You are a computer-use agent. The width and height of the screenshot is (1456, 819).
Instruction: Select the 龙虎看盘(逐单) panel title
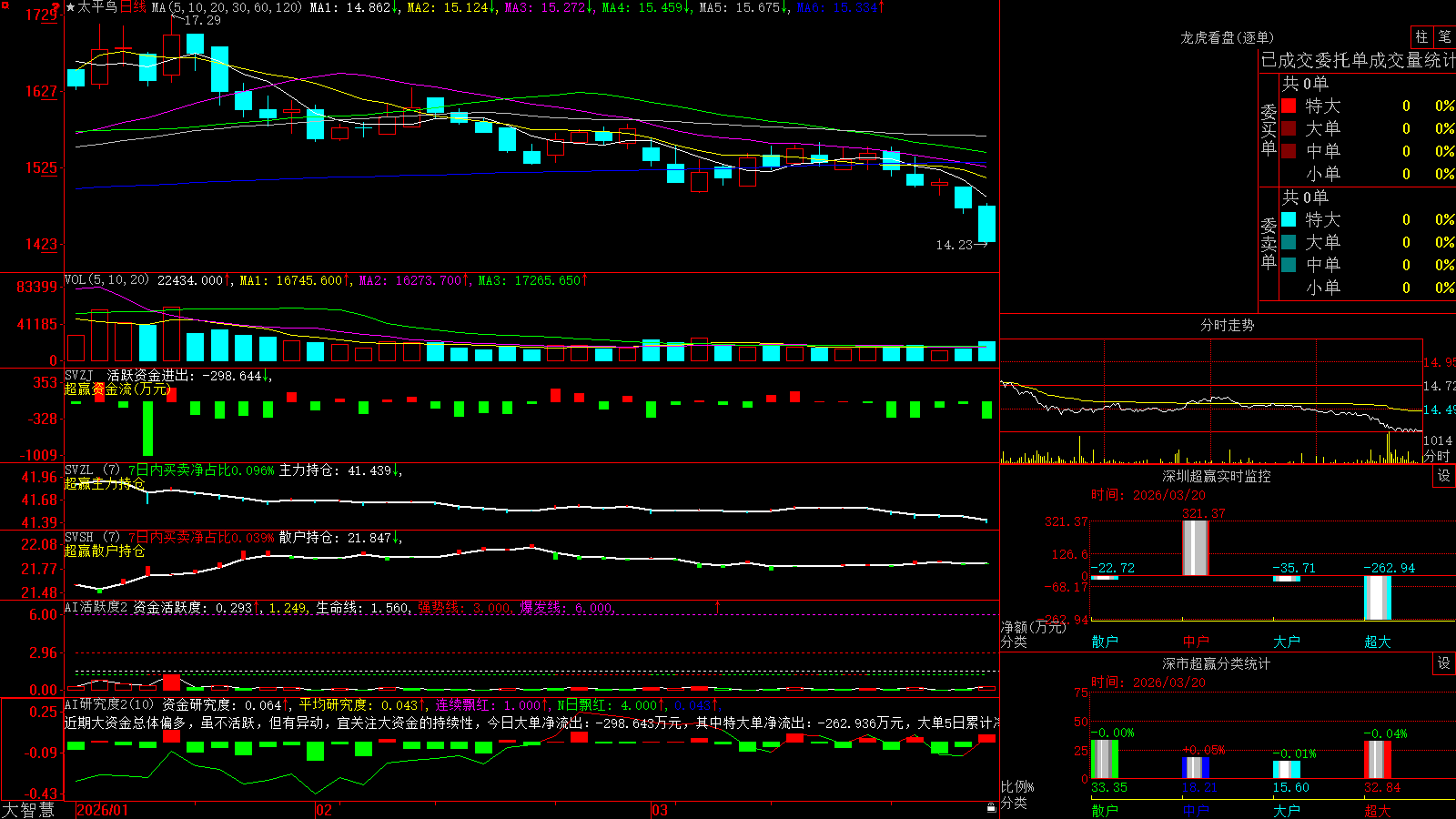pos(1227,37)
